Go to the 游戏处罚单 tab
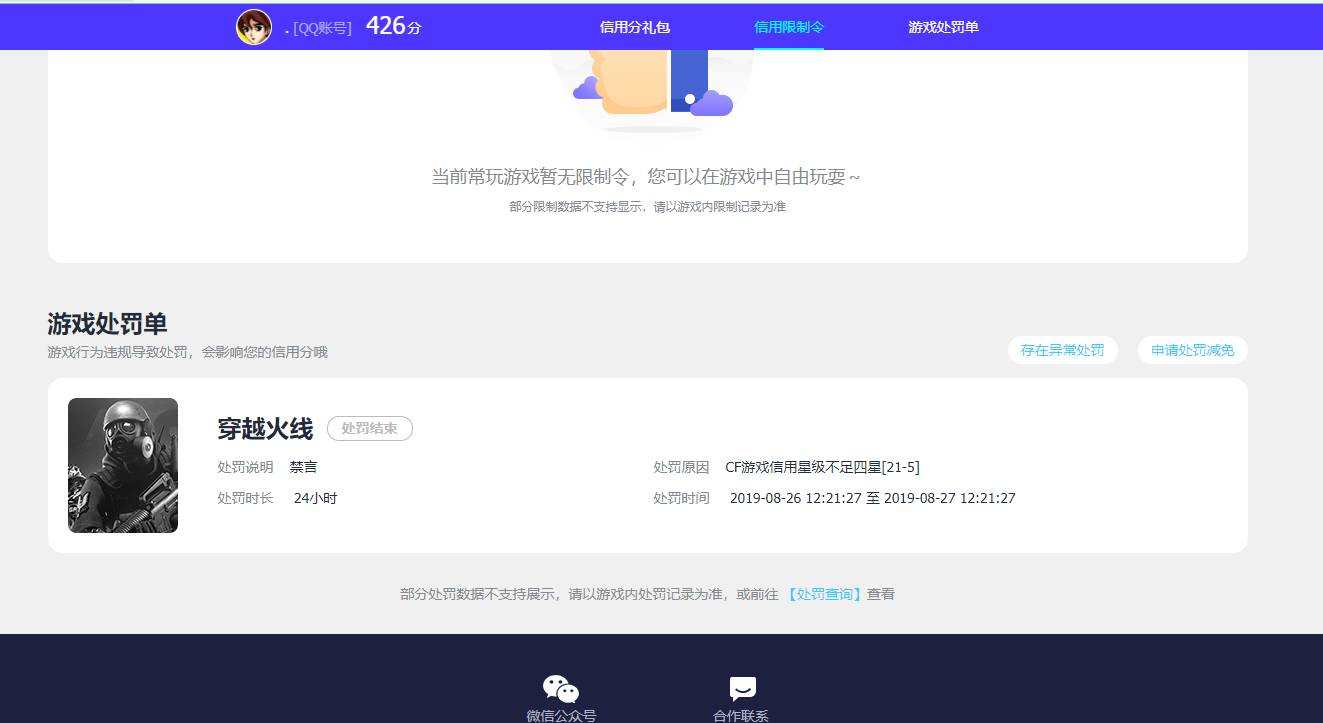Viewport: 1323px width, 723px height. pos(943,27)
